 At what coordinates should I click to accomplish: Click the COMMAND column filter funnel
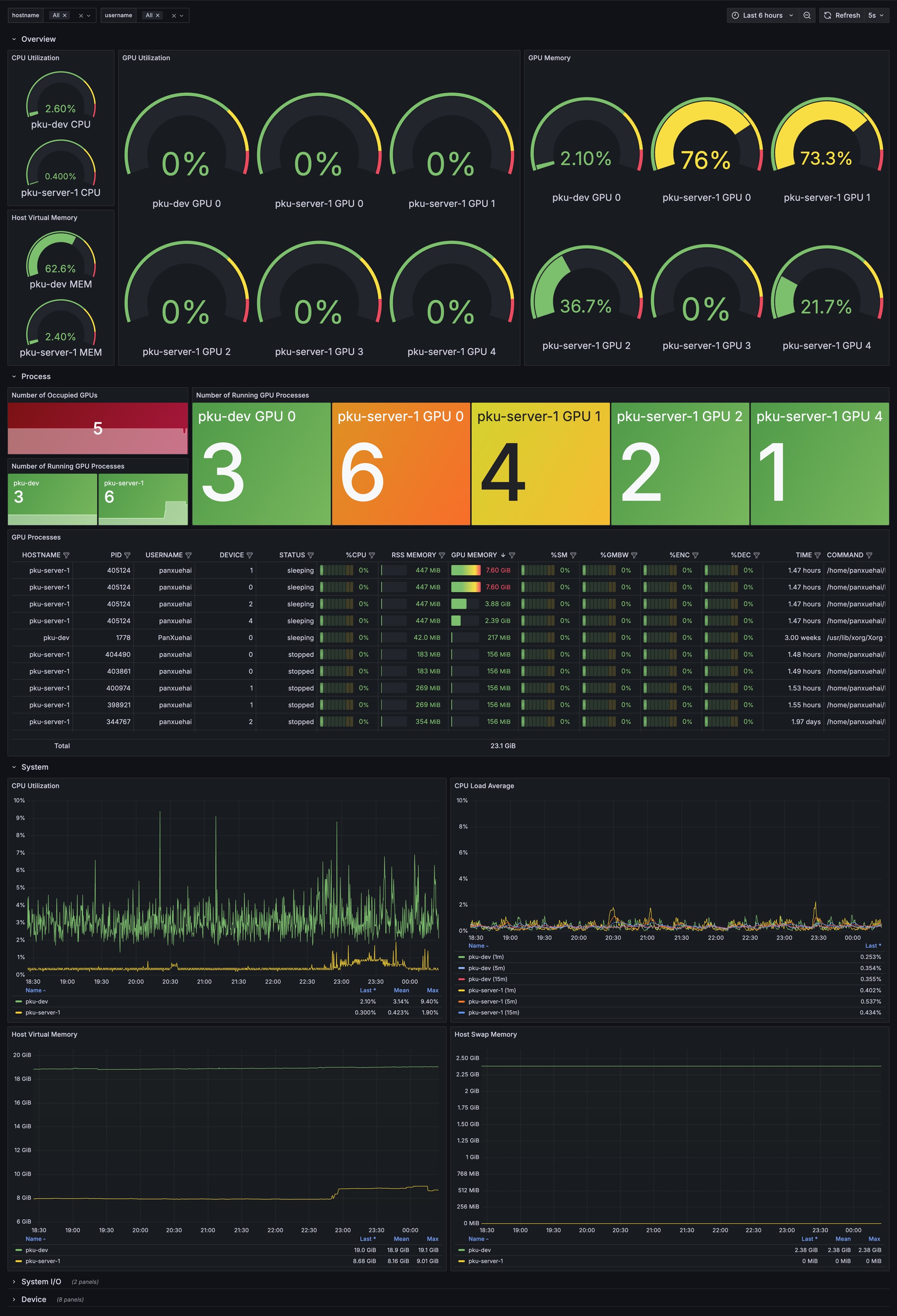click(869, 555)
